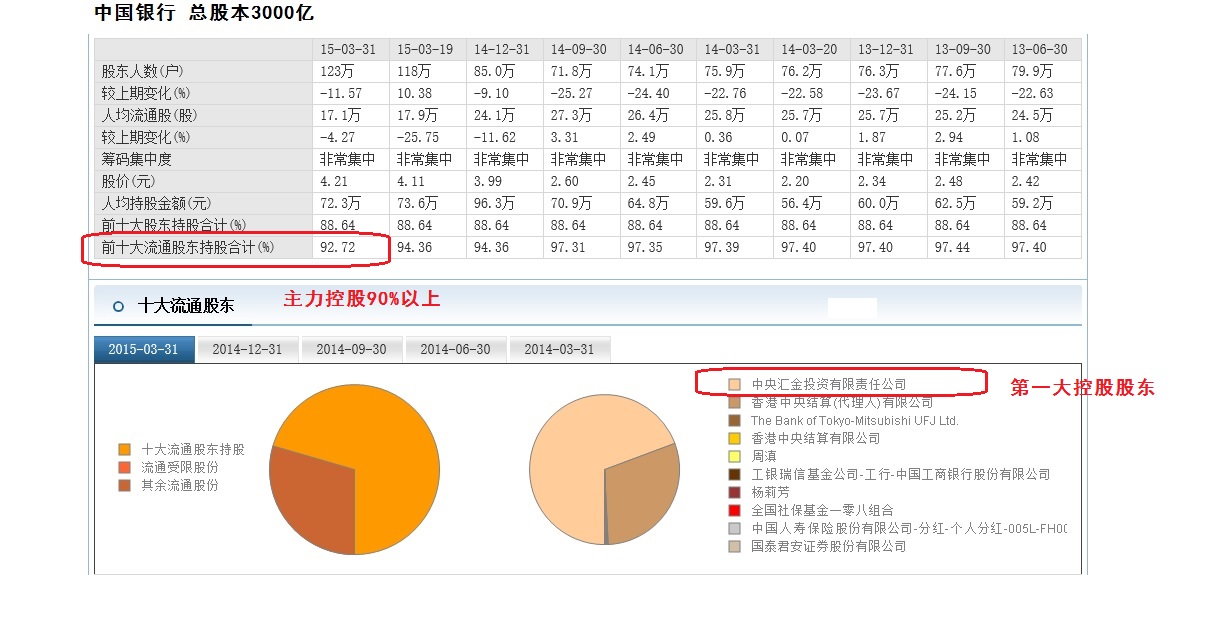Click the 14-12-31 column header
Screen dimensions: 1208x624
504,49
